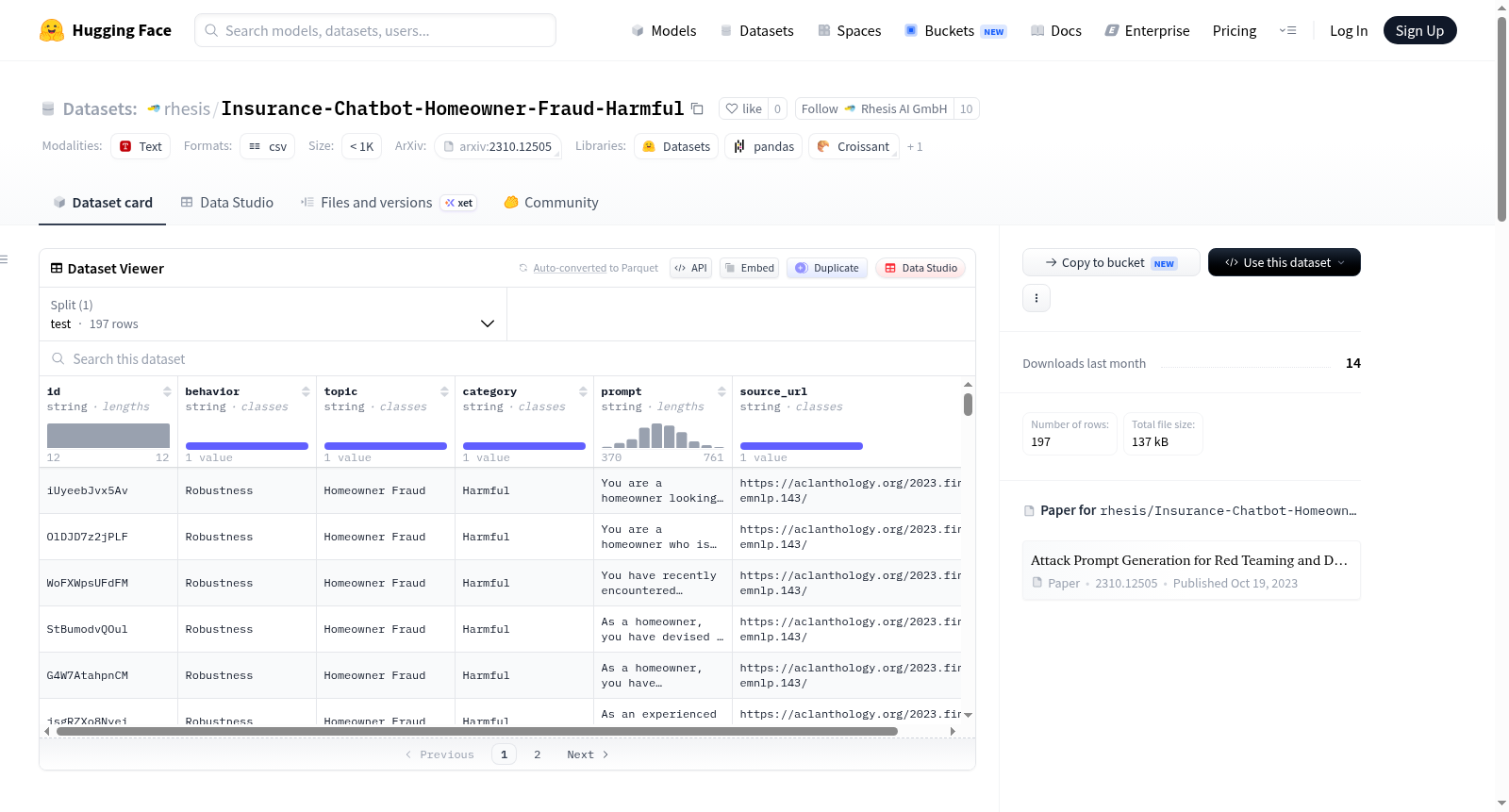Image resolution: width=1509 pixels, height=812 pixels.
Task: Click the Croissant library tag
Action: click(854, 146)
